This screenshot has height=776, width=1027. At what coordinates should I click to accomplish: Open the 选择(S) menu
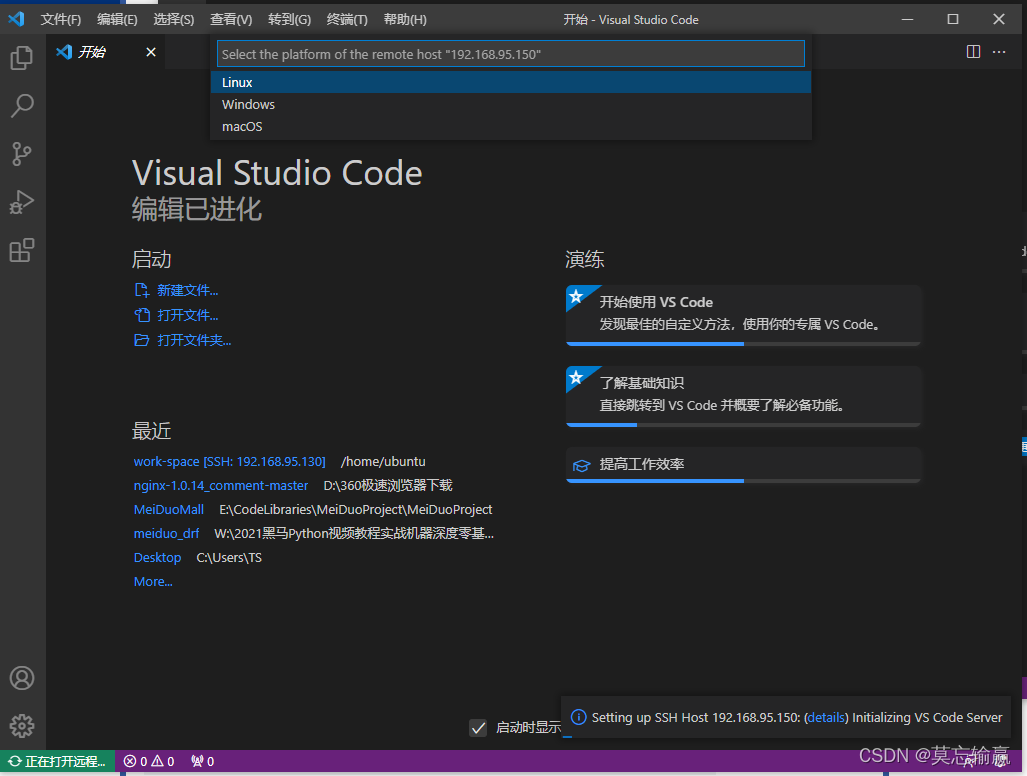(174, 20)
